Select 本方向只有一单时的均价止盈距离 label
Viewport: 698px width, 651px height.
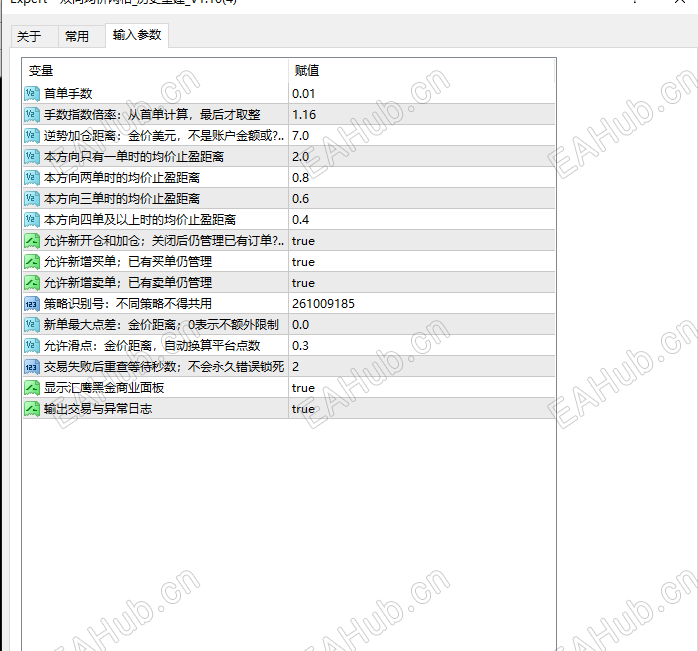tap(134, 157)
